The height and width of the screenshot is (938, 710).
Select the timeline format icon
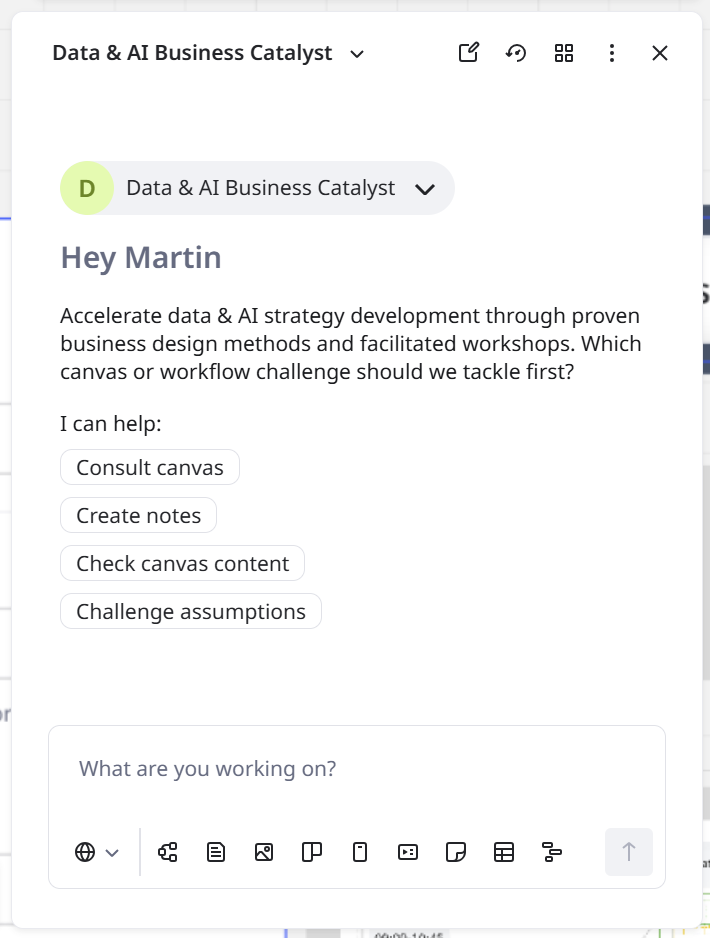pyautogui.click(x=552, y=852)
